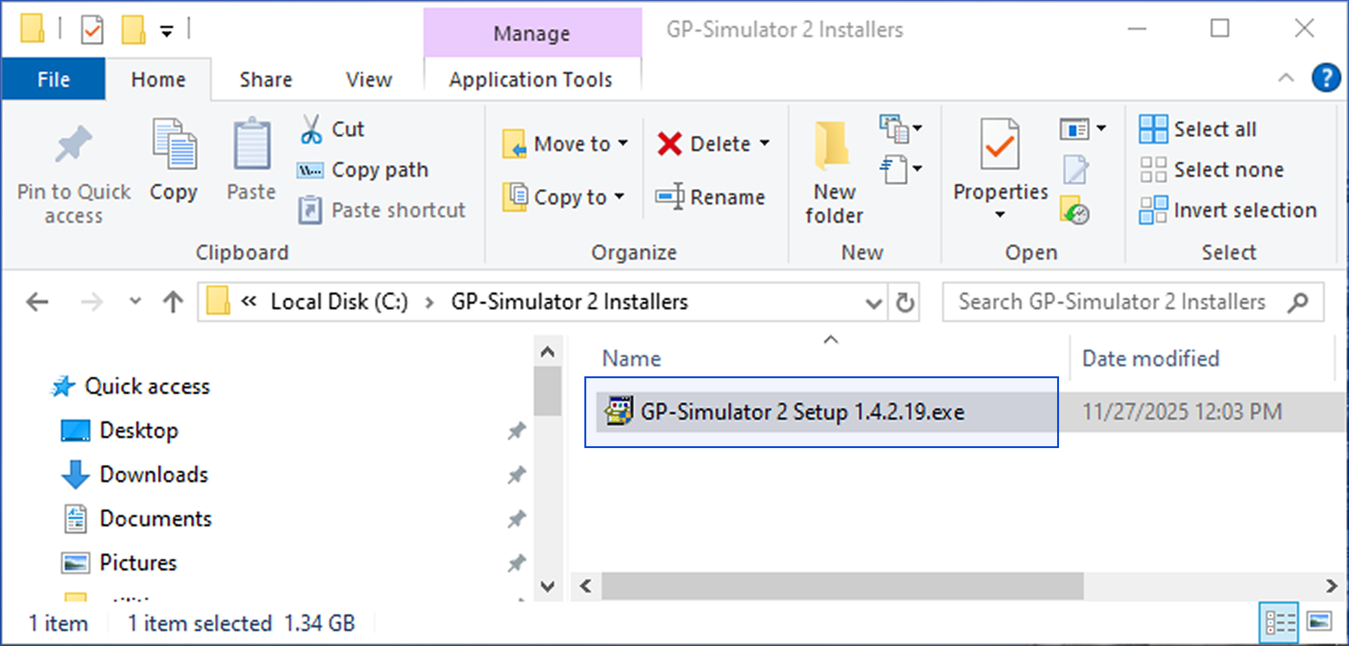
Task: Open the File menu
Action: (x=53, y=80)
